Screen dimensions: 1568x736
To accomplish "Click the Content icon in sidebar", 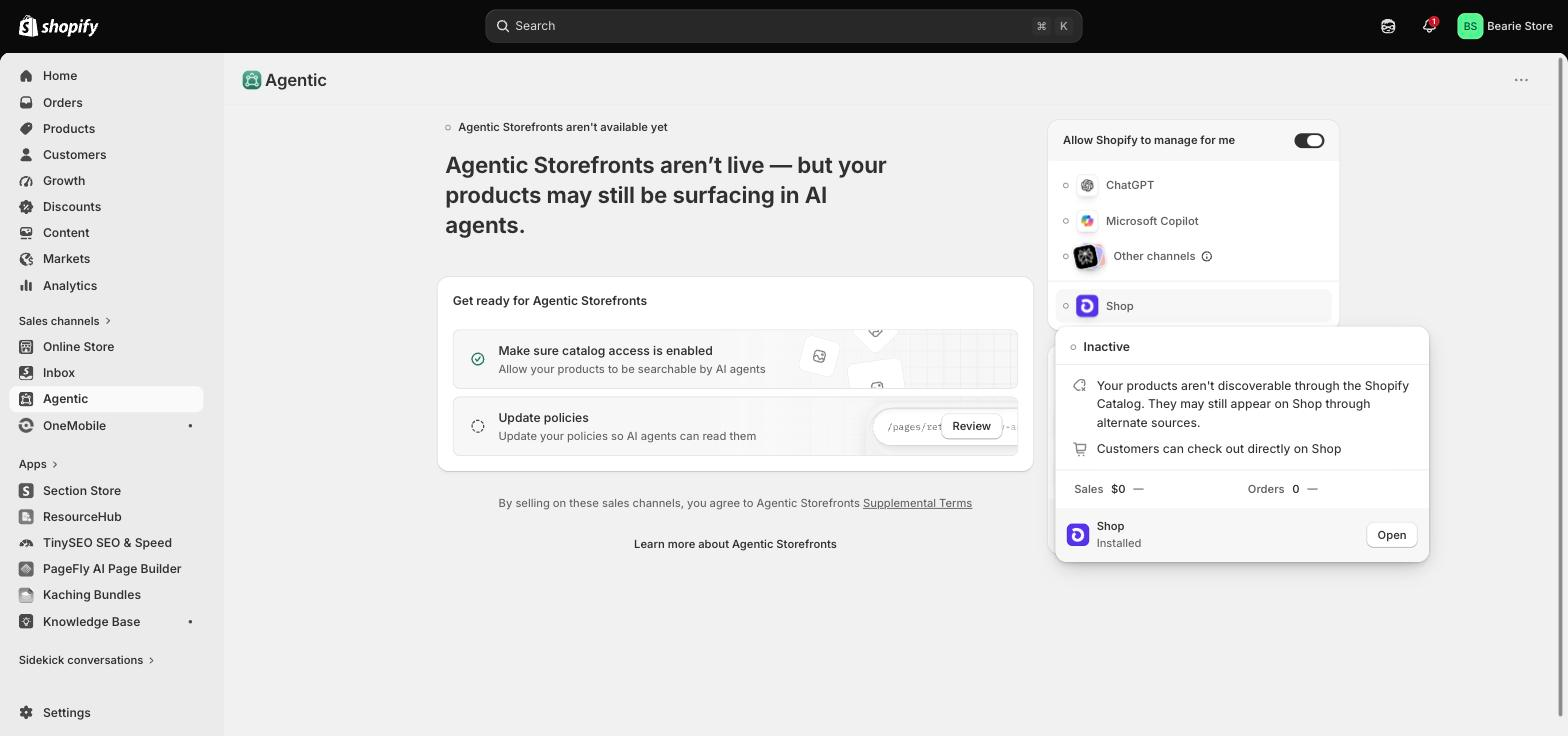I will coord(26,232).
